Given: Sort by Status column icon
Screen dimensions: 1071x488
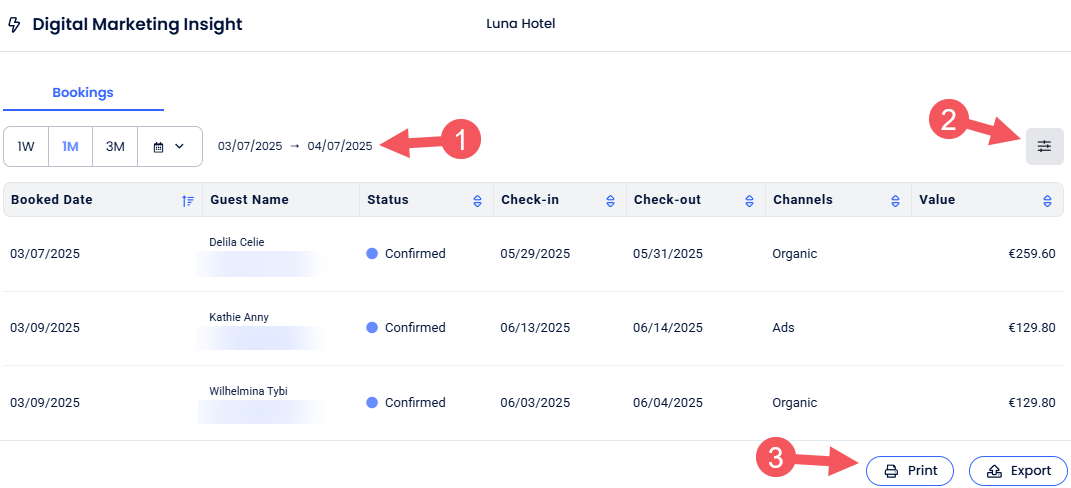Looking at the screenshot, I should point(477,200).
